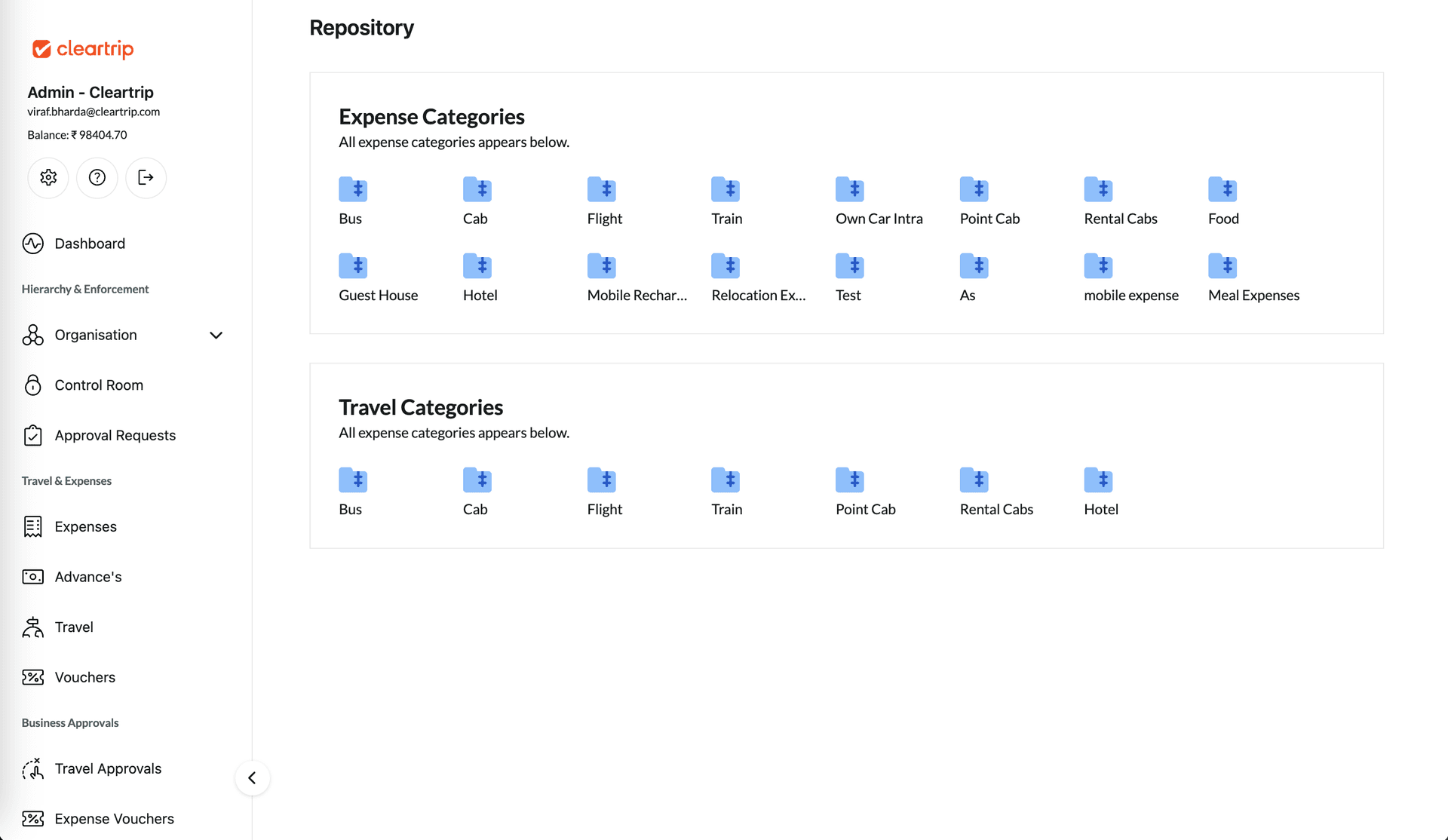Viewport: 1448px width, 840px height.
Task: Click the Advance's camera icon
Action: click(32, 576)
